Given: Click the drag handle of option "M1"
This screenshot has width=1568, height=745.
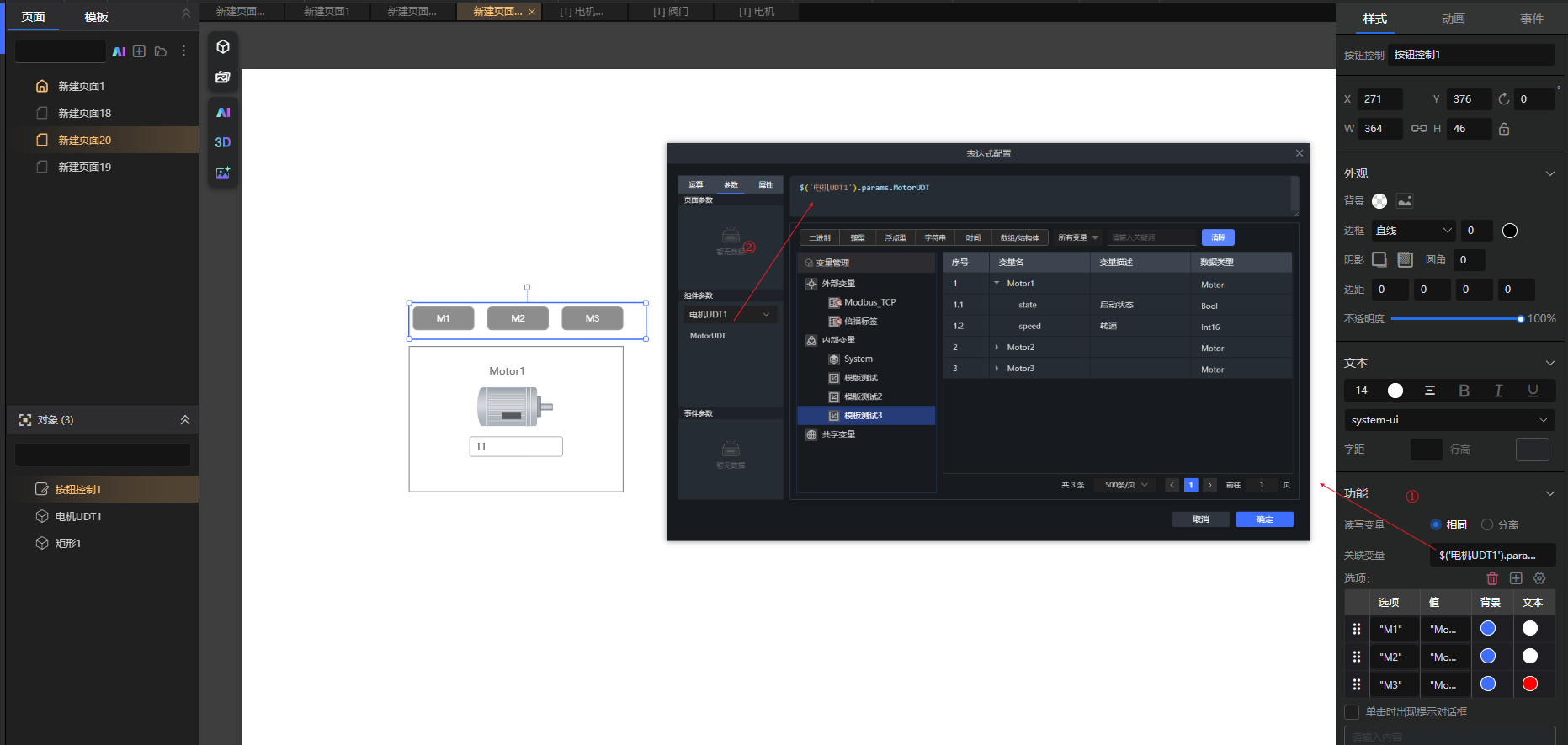Looking at the screenshot, I should [x=1357, y=629].
